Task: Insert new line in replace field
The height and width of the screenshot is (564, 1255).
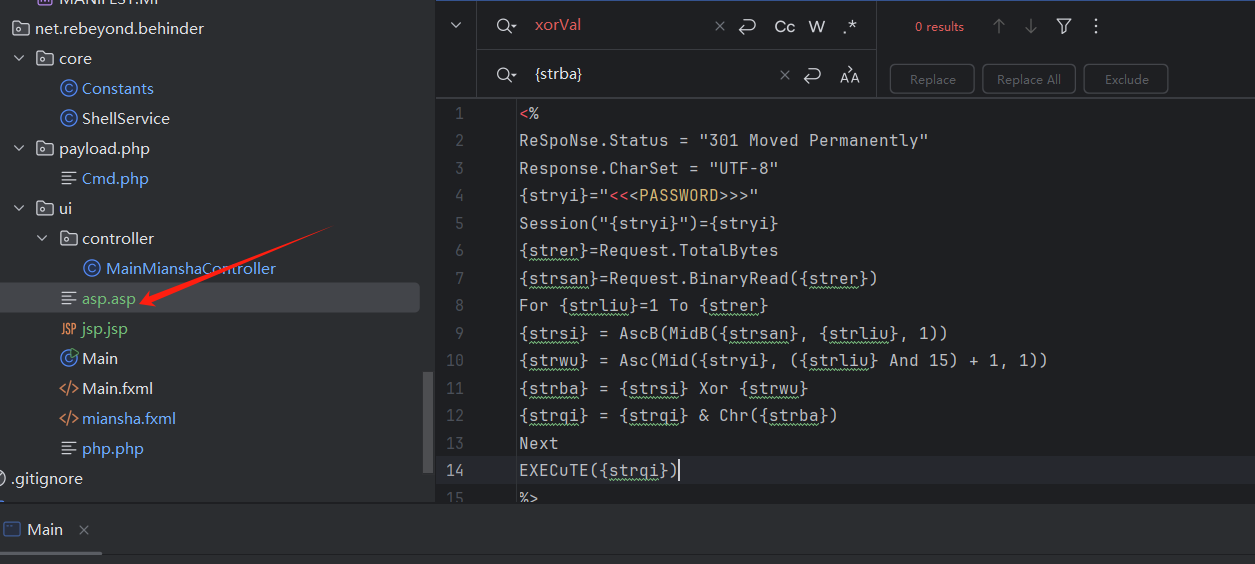Action: tap(813, 75)
